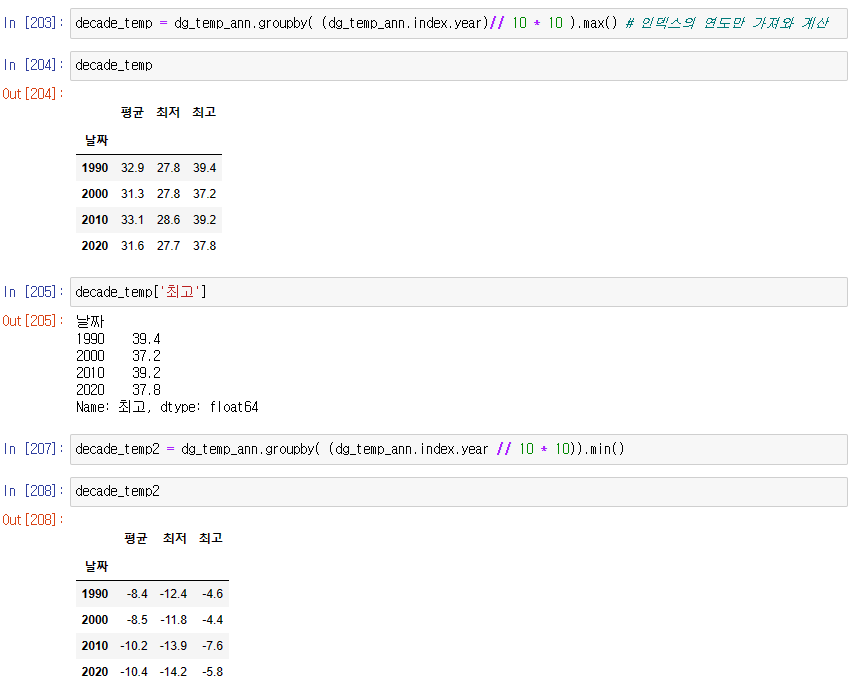
Task: Click value -4.4 in the 2000 row
Action: click(x=213, y=620)
